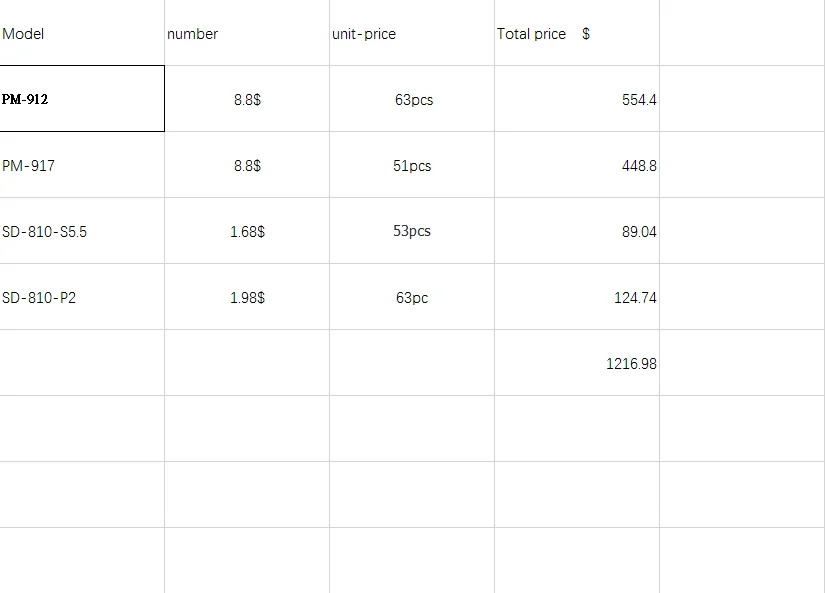Viewport: 825px width, 593px height.
Task: Select the 1.68$ cell
Action: [x=247, y=231]
